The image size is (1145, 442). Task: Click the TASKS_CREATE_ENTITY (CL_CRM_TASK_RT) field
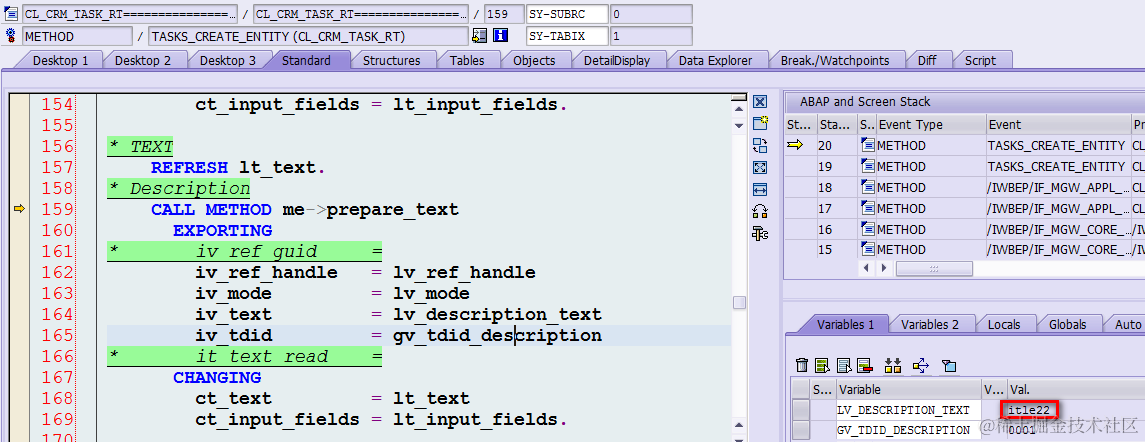(308, 35)
